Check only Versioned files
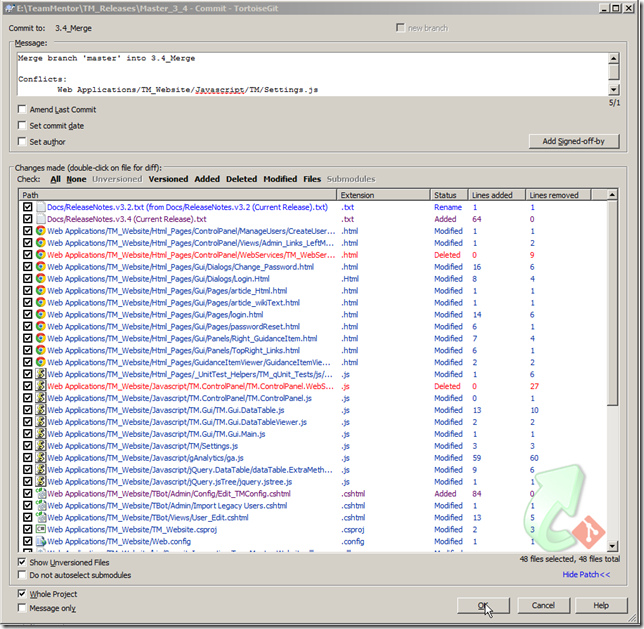 click(168, 179)
